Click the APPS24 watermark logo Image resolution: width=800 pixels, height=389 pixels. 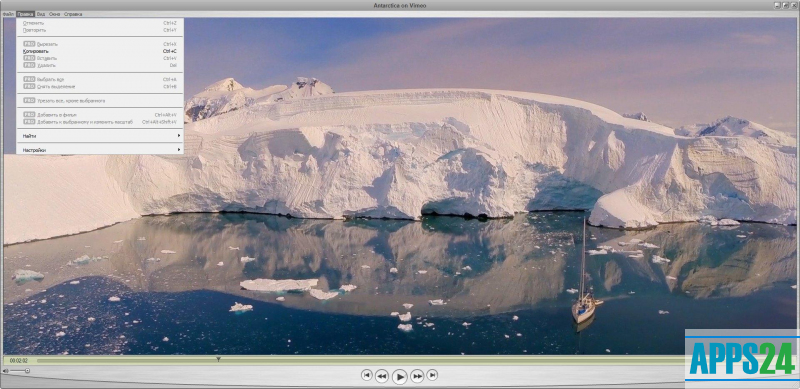click(x=742, y=359)
